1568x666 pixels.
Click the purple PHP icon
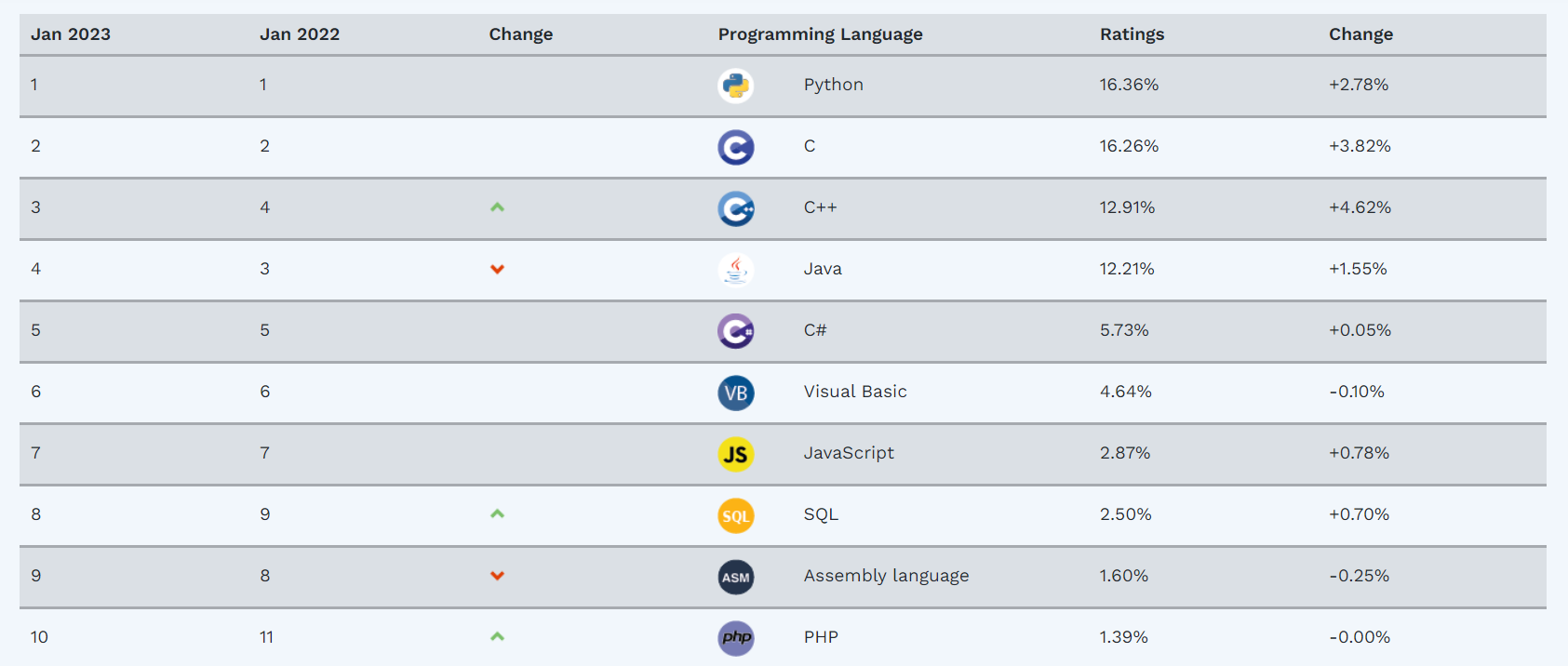tap(736, 638)
